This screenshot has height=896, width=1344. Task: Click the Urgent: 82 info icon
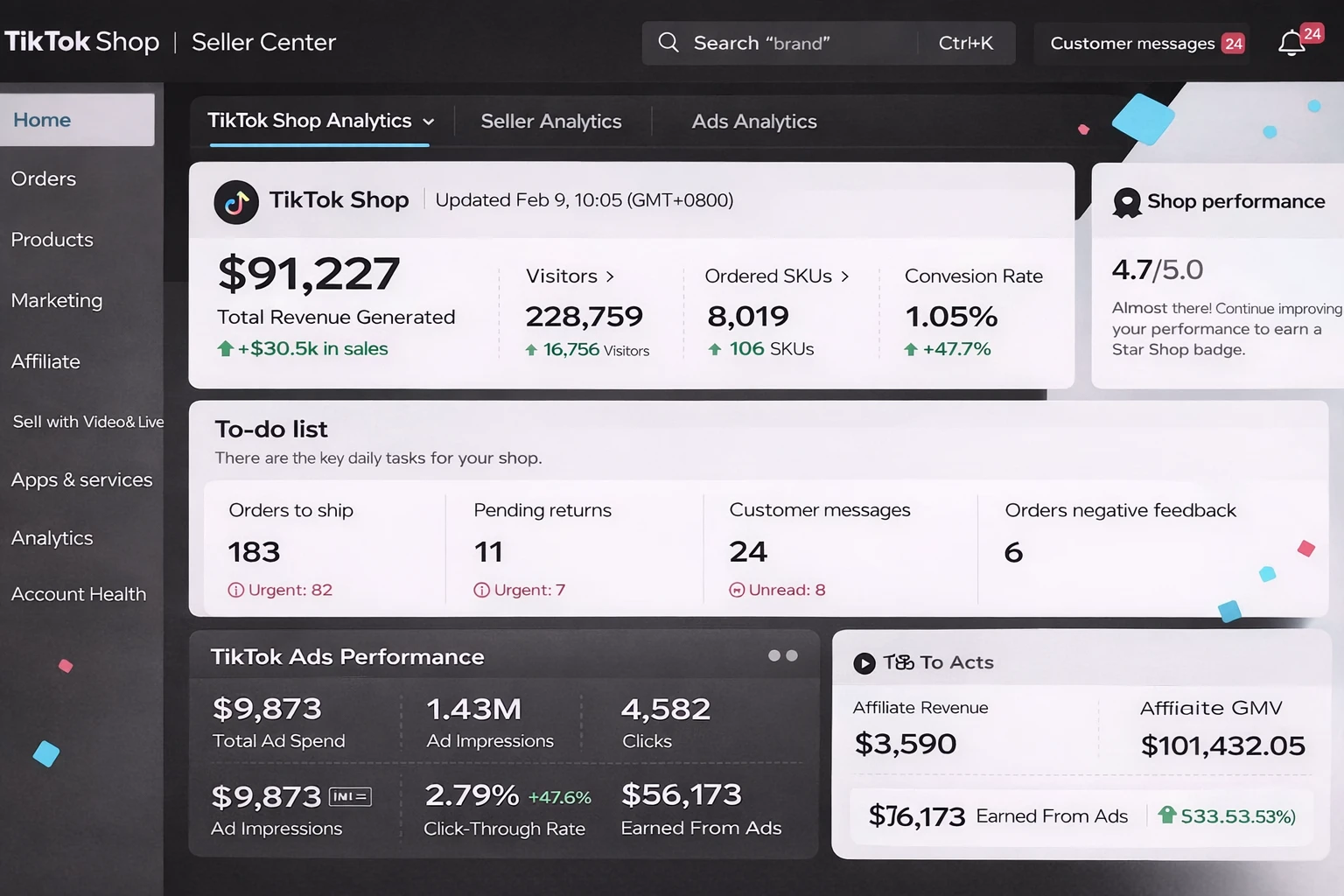[235, 590]
